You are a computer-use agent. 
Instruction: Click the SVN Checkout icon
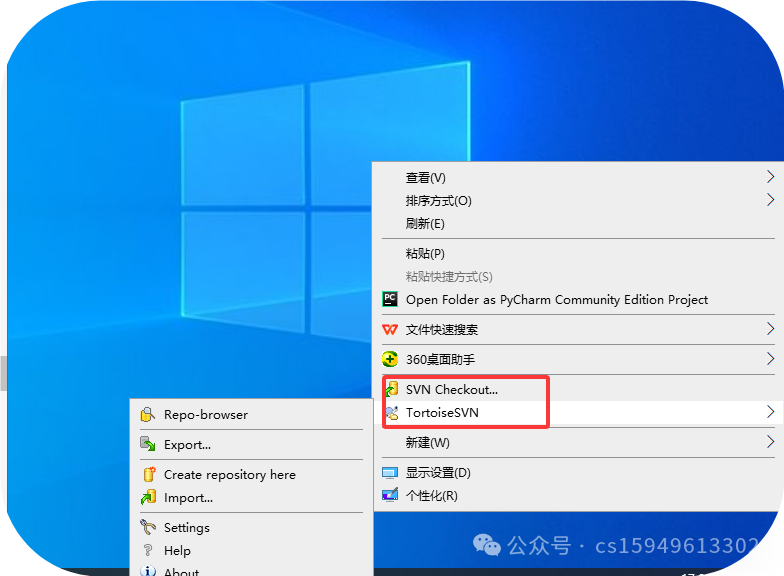click(x=392, y=389)
